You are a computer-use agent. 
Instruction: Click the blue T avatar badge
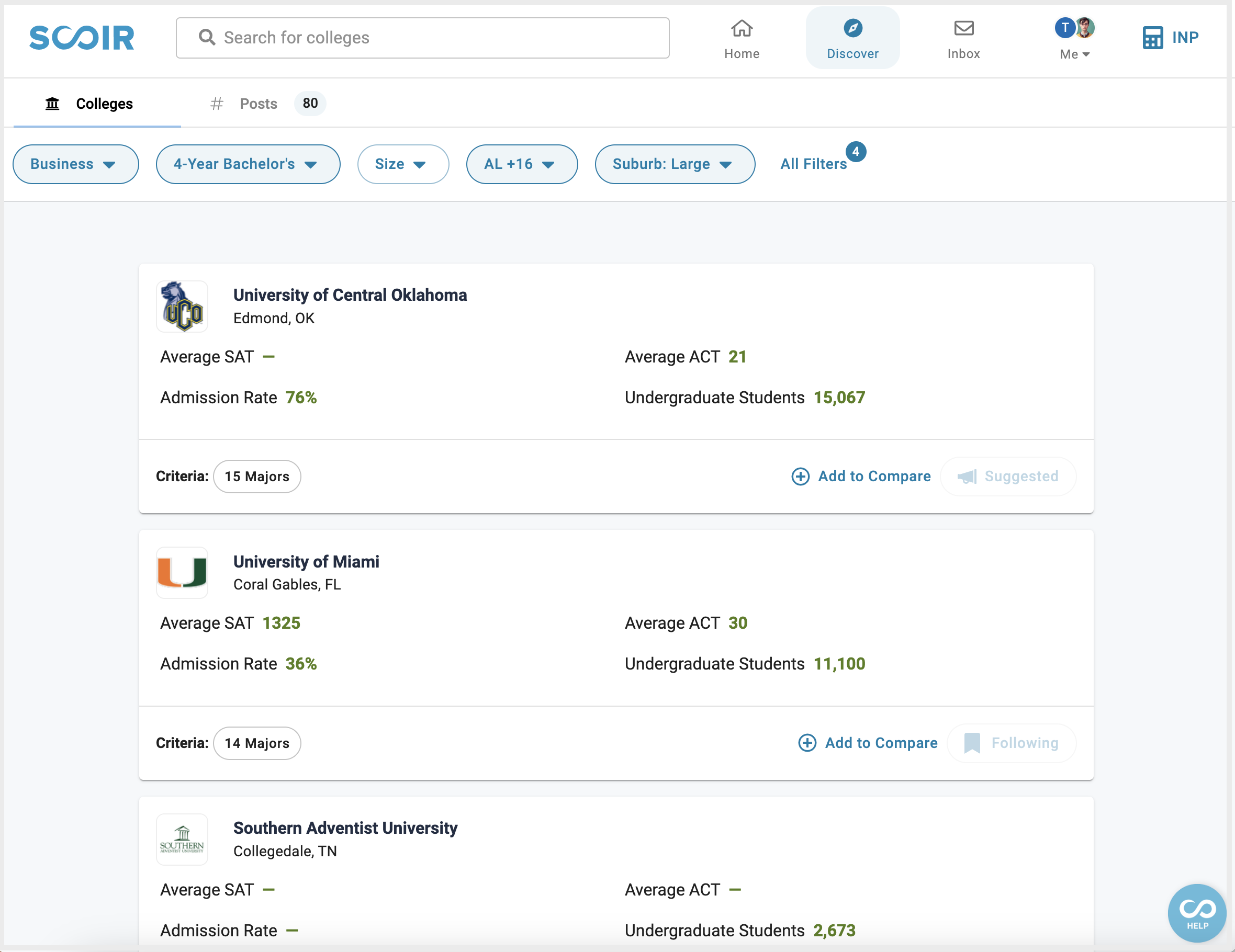pyautogui.click(x=1064, y=27)
